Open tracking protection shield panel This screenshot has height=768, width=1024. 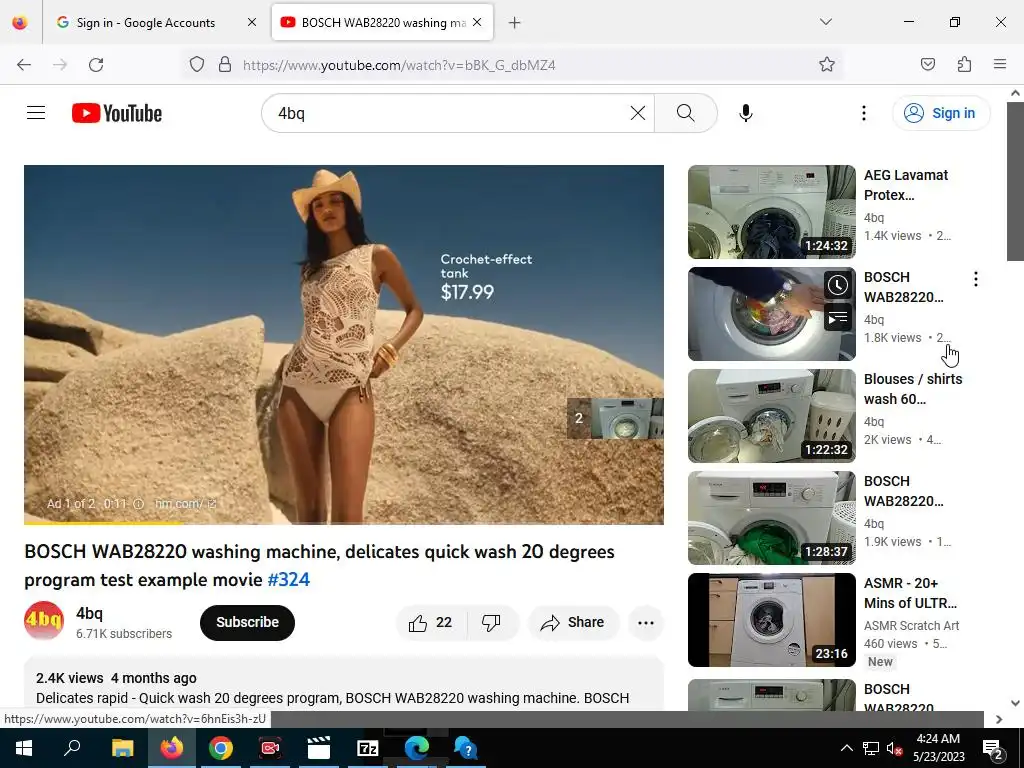pyautogui.click(x=197, y=64)
